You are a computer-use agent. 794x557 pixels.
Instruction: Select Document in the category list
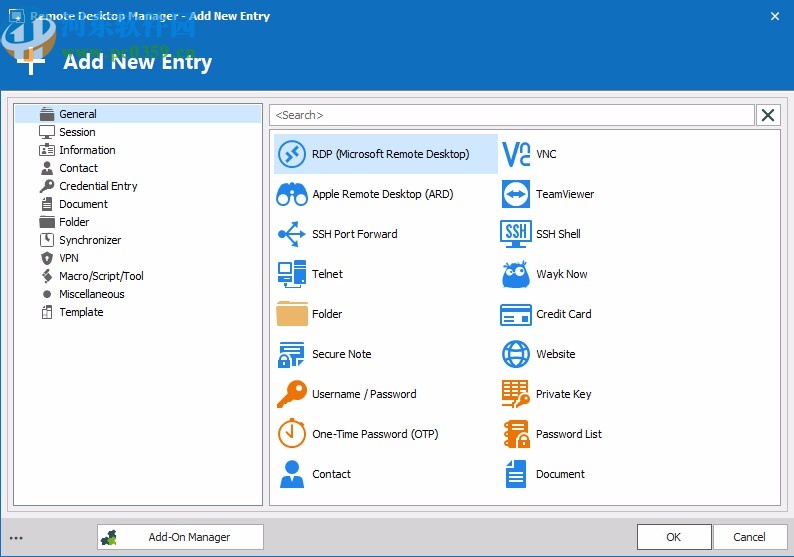click(138, 204)
